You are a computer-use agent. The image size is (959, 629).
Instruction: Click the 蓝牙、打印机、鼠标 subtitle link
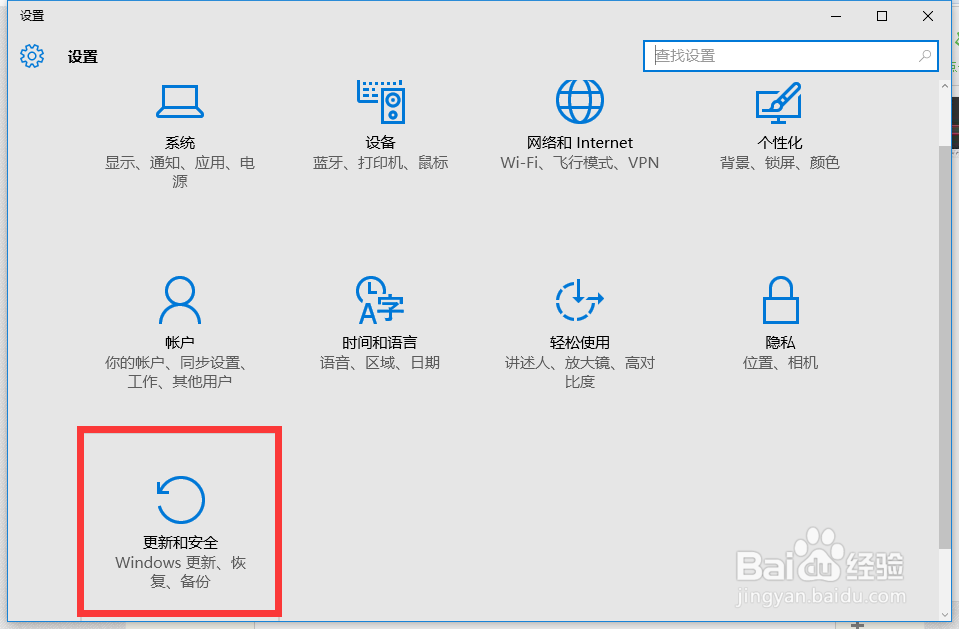point(380,162)
